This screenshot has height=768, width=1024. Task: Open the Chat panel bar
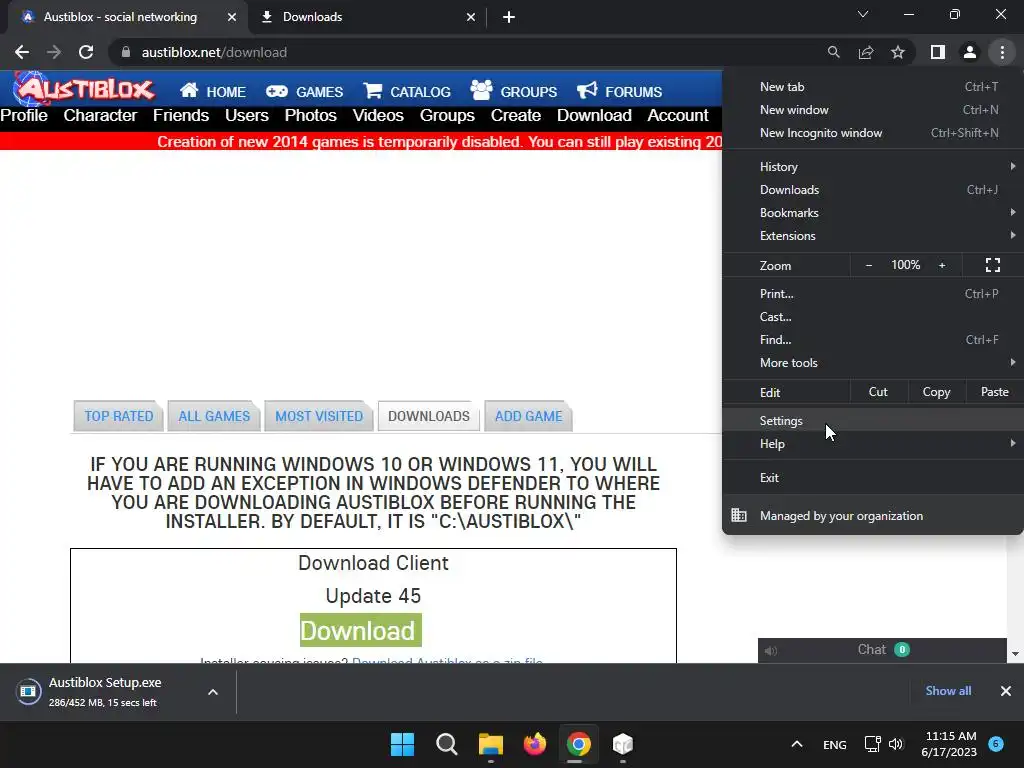tap(882, 650)
